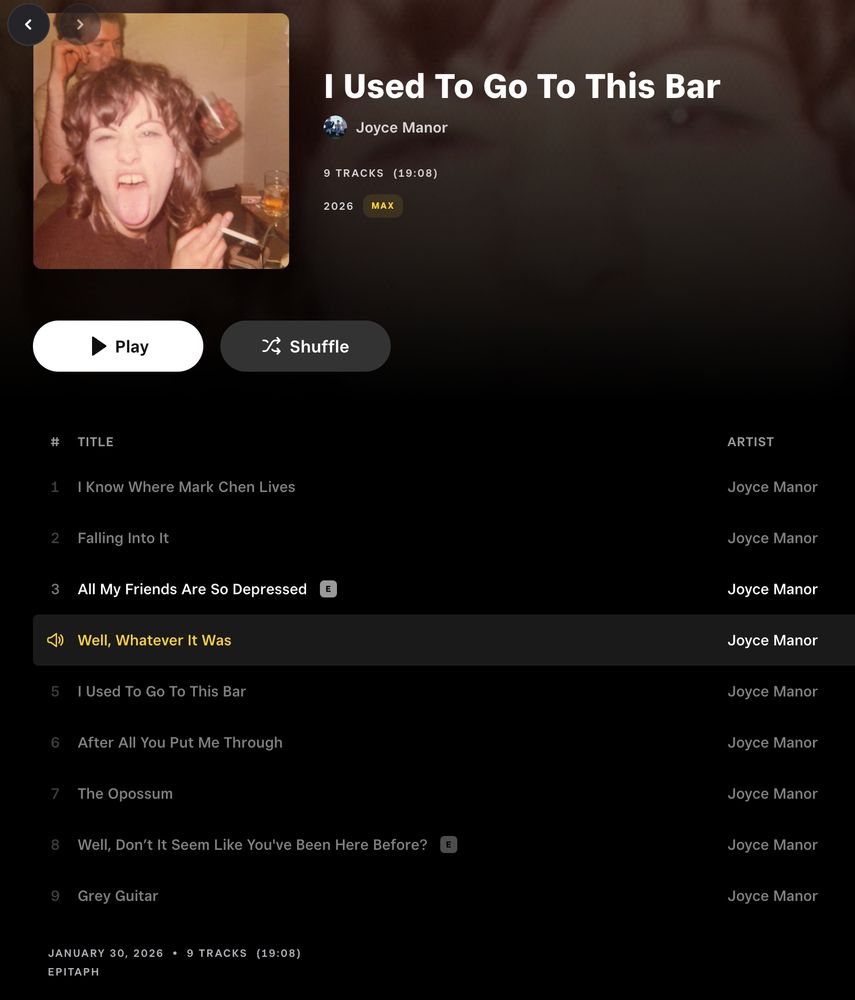Click the number column header symbol

55,441
